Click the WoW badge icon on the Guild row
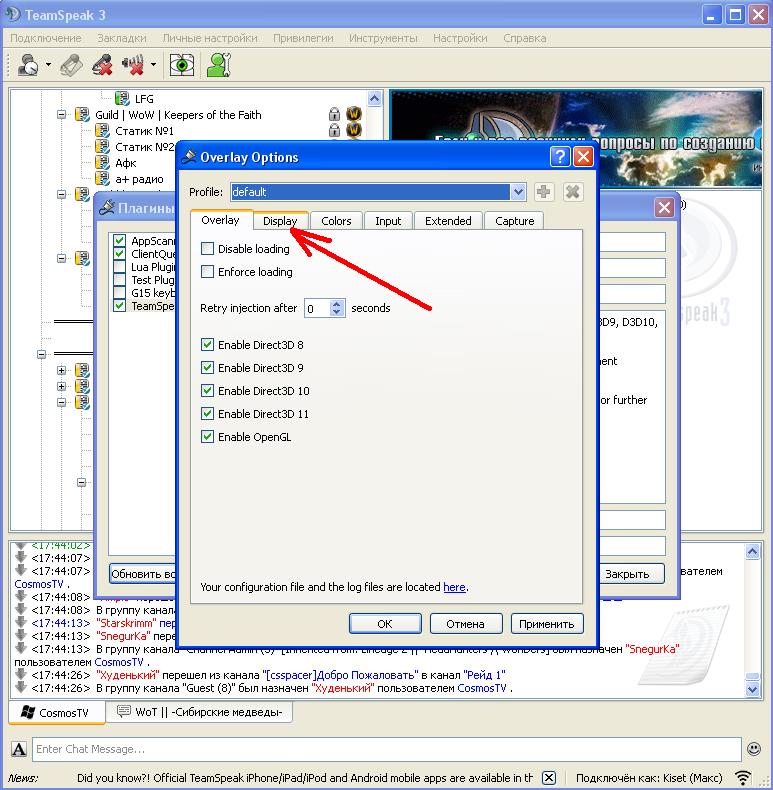This screenshot has width=773, height=790. [x=354, y=114]
